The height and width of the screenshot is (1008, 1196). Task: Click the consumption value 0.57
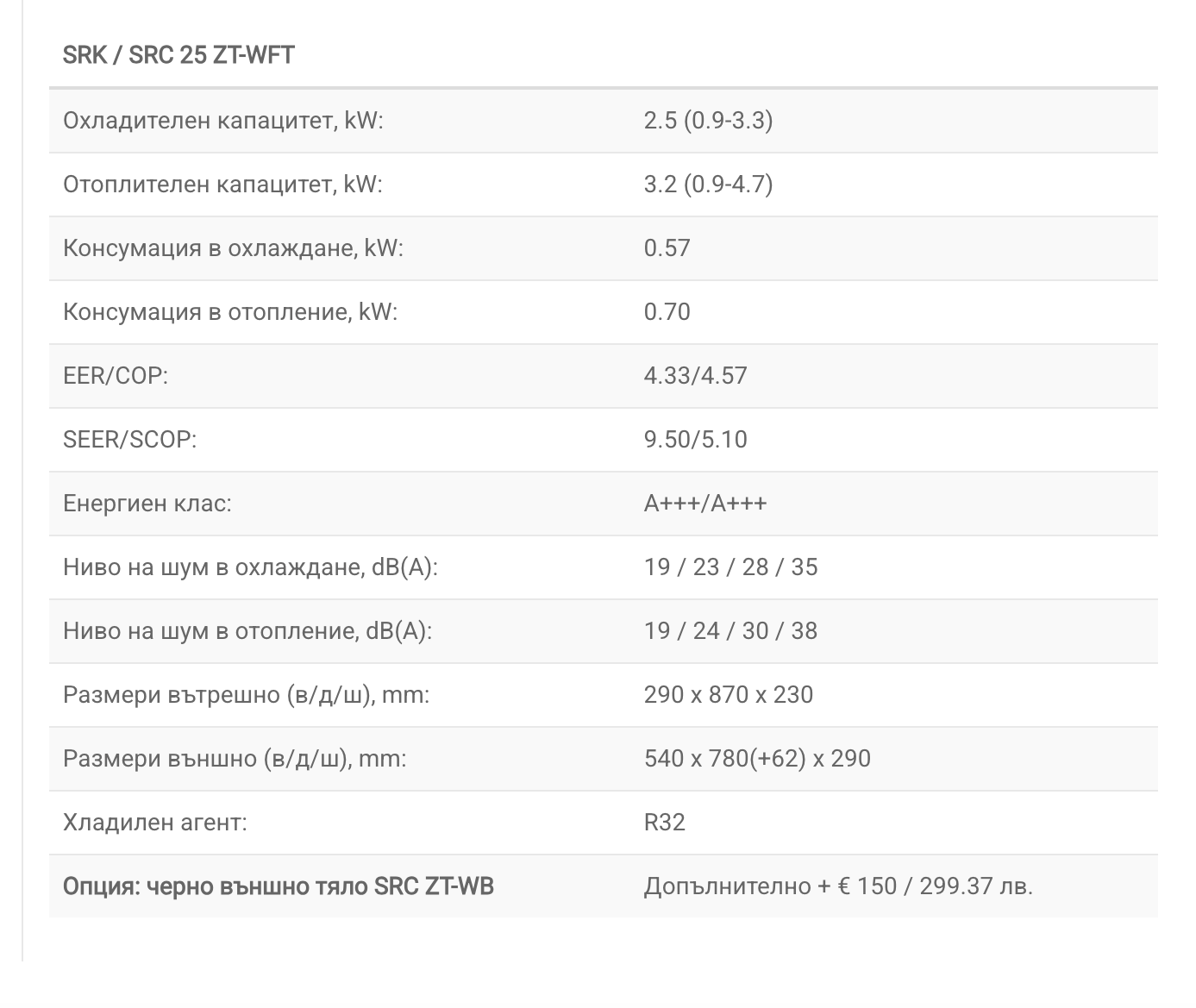pos(667,247)
